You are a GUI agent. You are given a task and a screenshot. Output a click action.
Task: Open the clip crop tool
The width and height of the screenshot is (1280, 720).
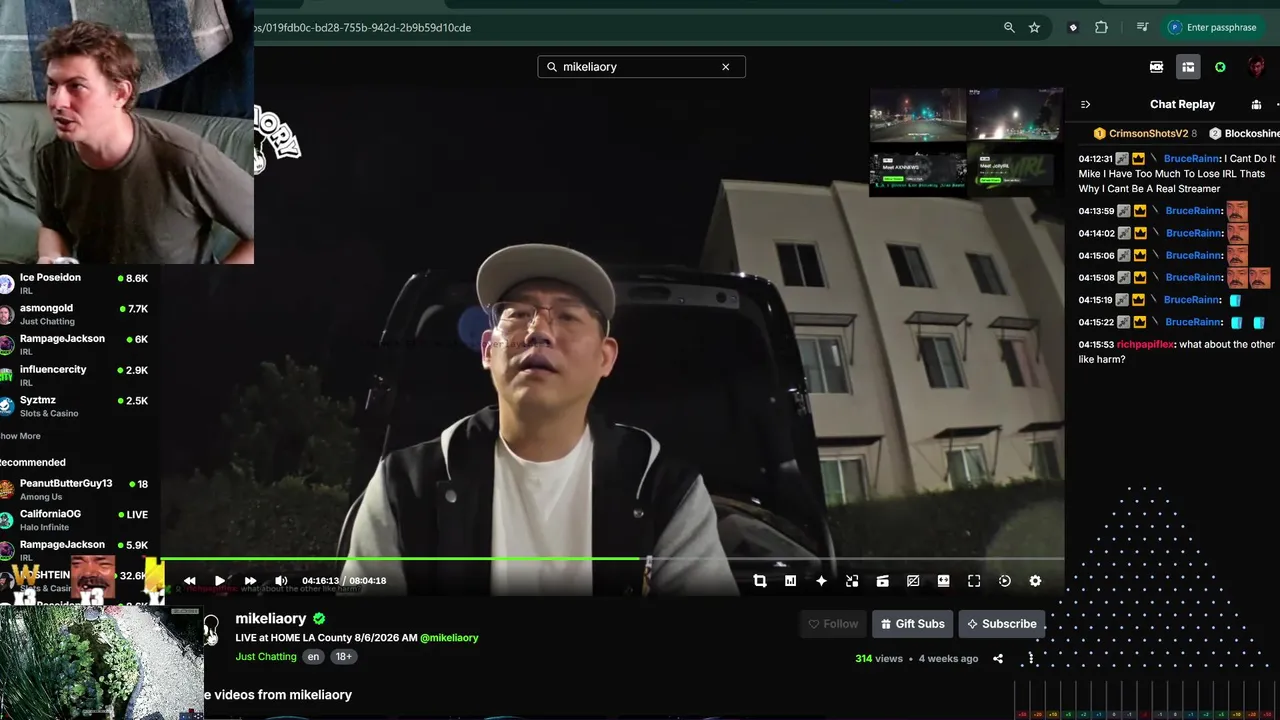(x=760, y=581)
